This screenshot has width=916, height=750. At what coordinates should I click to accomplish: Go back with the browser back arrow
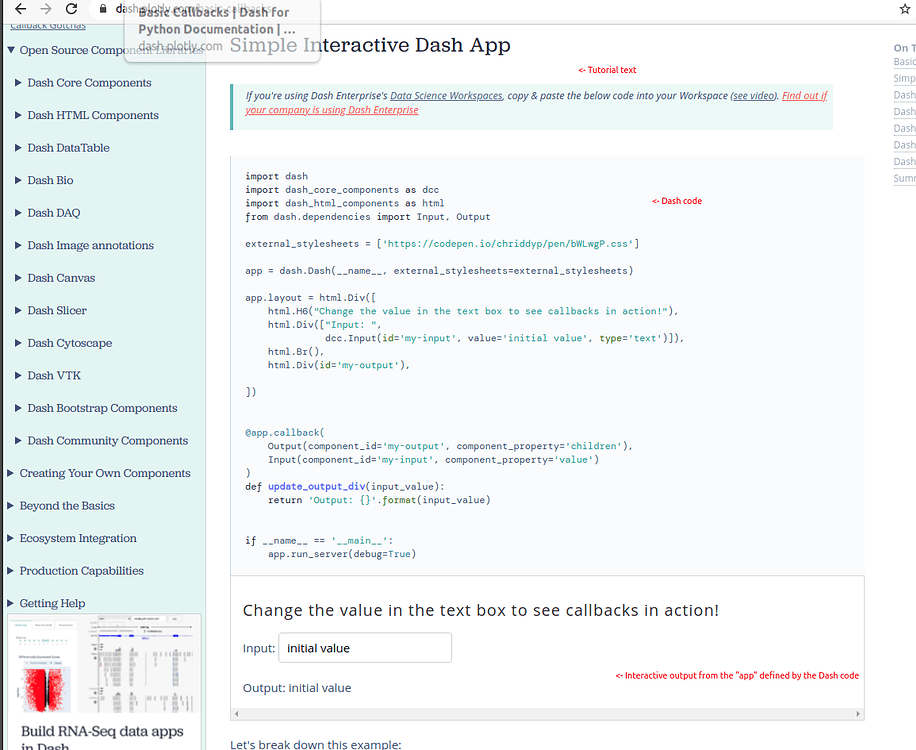click(x=20, y=9)
